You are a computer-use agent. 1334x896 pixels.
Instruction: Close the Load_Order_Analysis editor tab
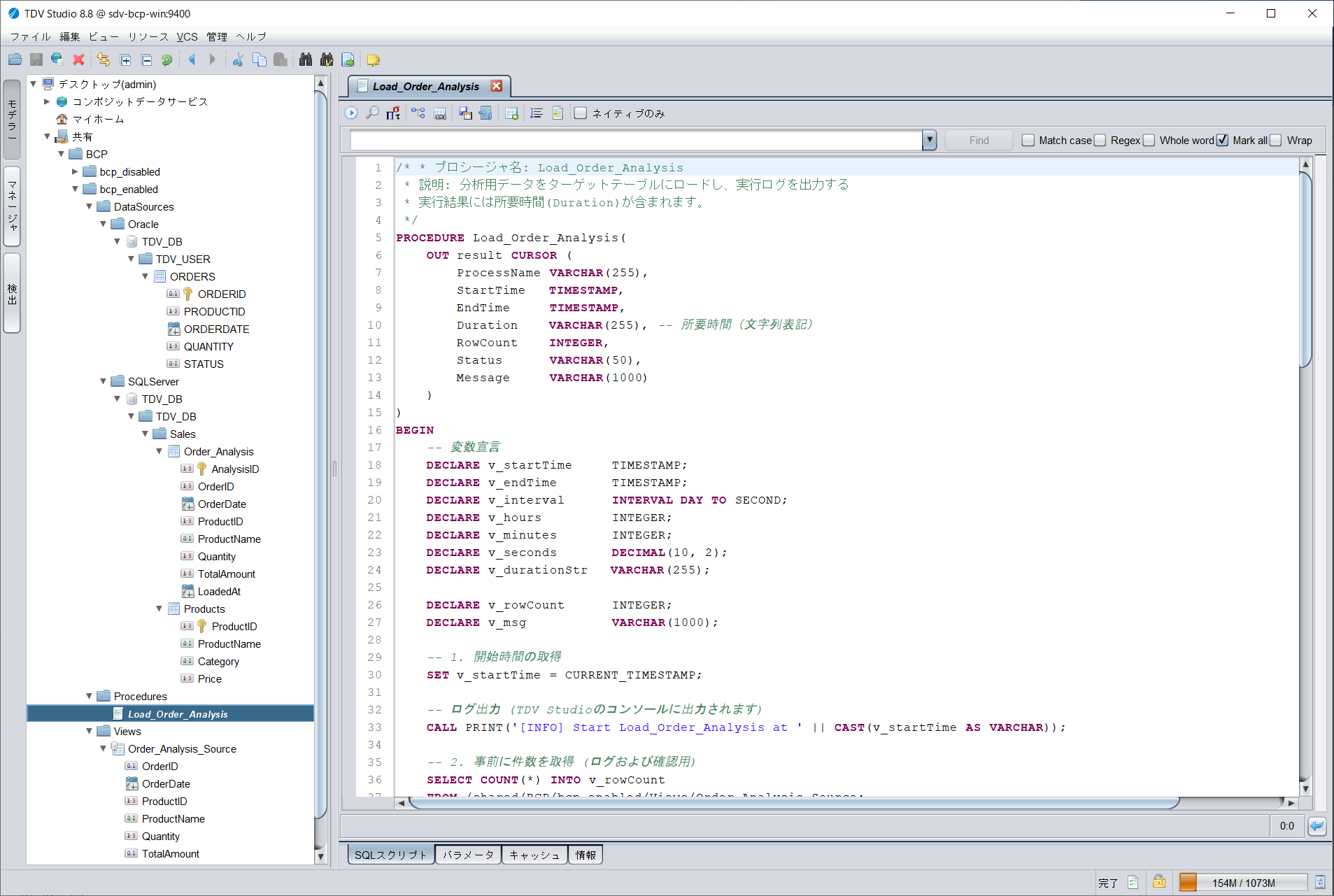click(x=497, y=86)
